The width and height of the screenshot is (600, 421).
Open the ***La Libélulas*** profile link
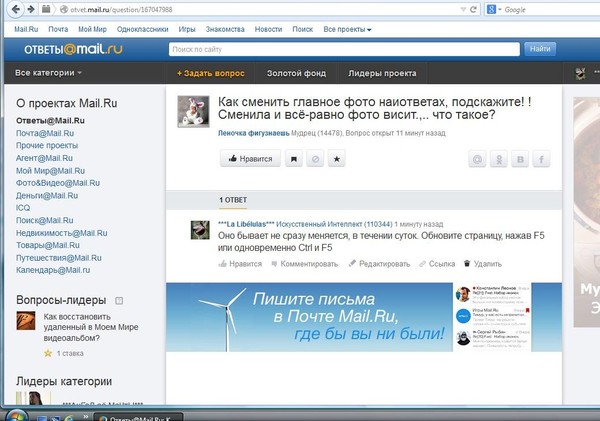click(246, 224)
